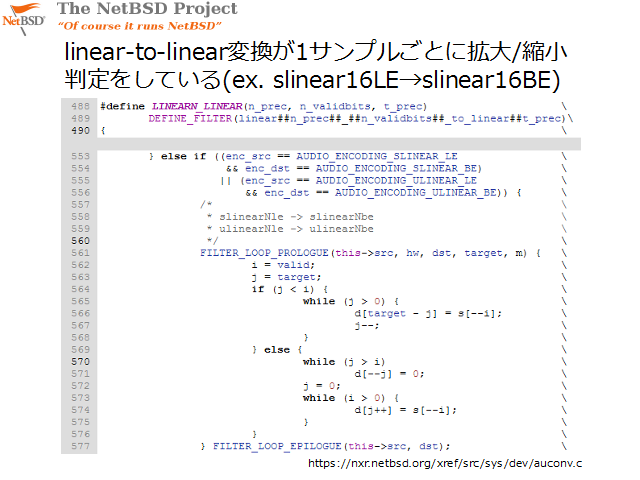Select the LINEARN_LINEAR macro name
Screen dimensions: 640x480
pos(197,107)
